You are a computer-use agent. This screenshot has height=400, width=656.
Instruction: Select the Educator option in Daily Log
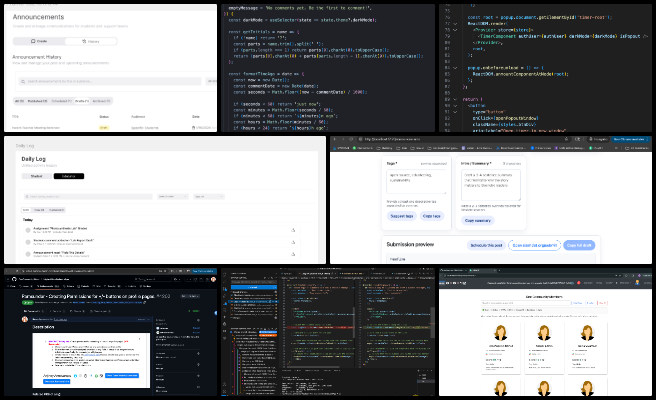69,176
